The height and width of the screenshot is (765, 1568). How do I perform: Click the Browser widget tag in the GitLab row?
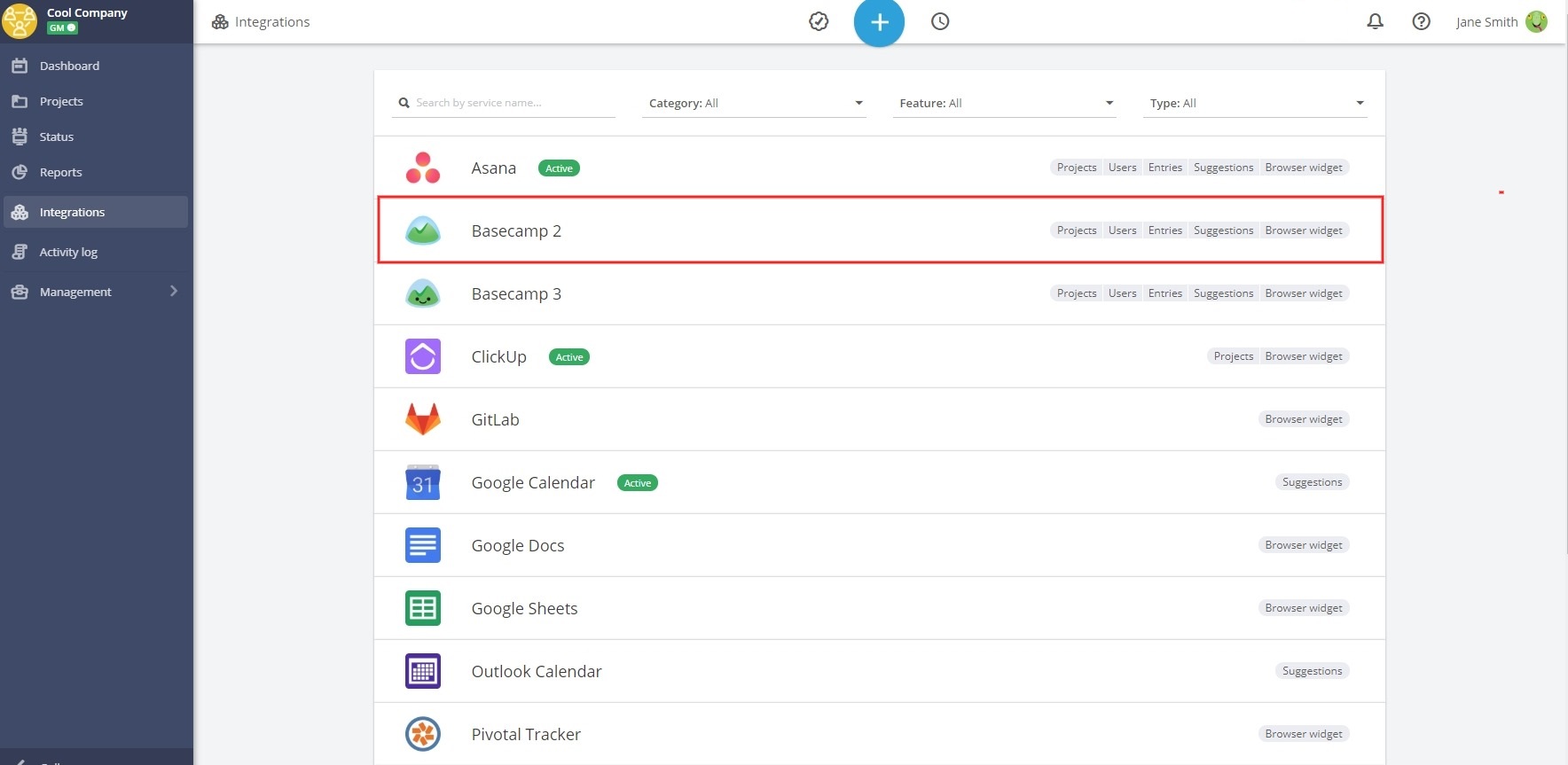tap(1304, 419)
